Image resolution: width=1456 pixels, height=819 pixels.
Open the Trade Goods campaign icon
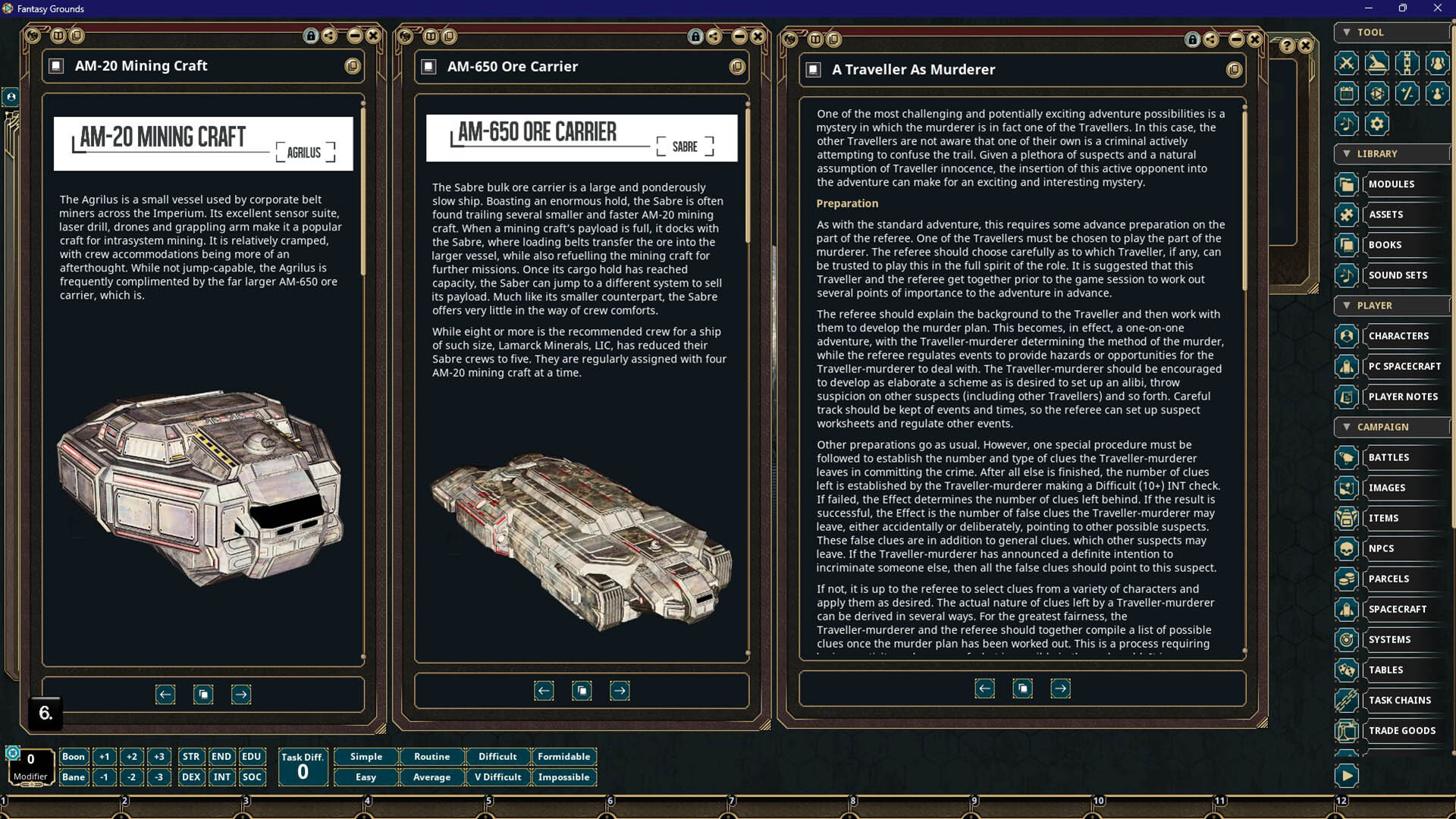1346,730
